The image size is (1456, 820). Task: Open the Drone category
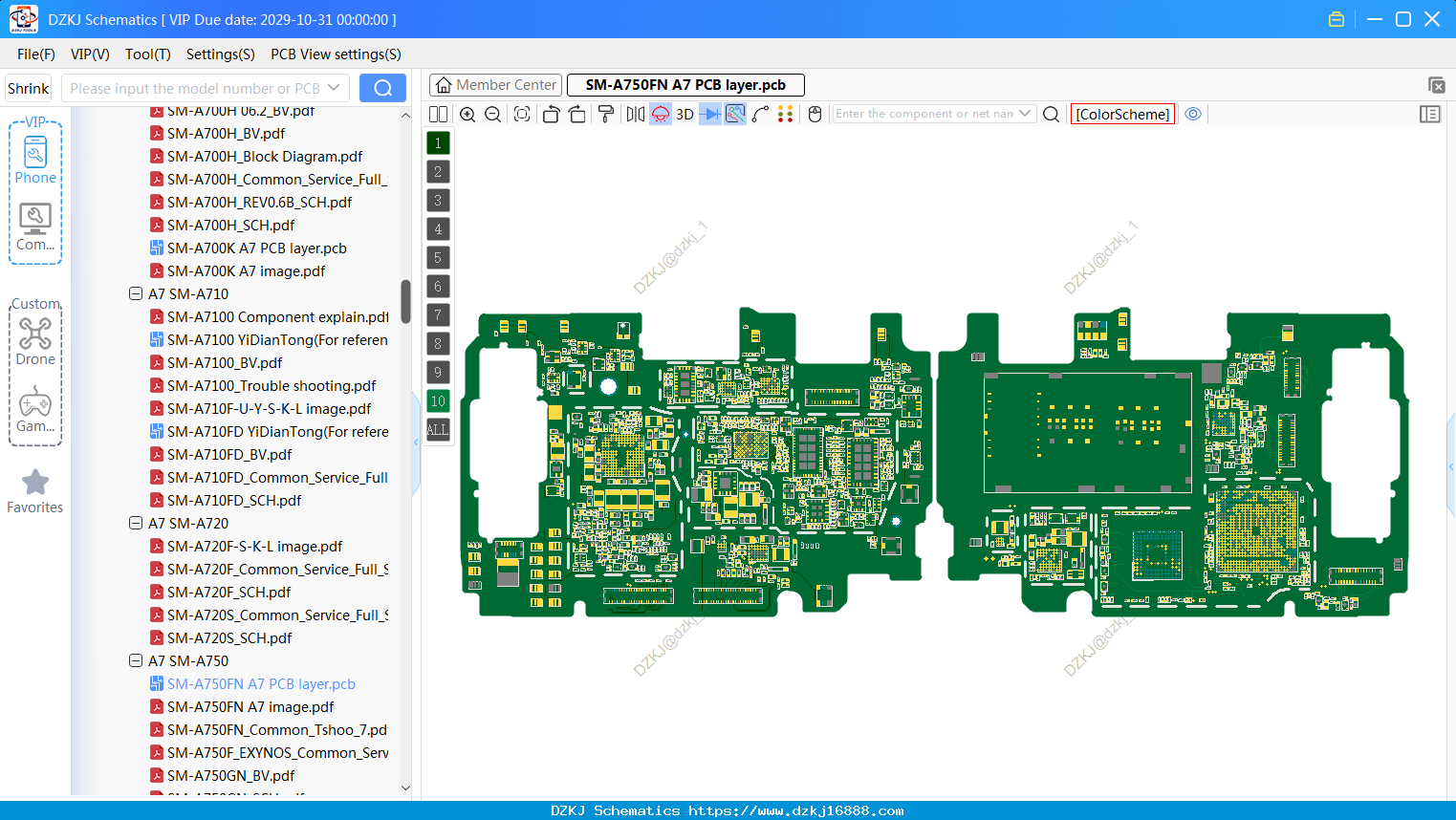(x=35, y=341)
